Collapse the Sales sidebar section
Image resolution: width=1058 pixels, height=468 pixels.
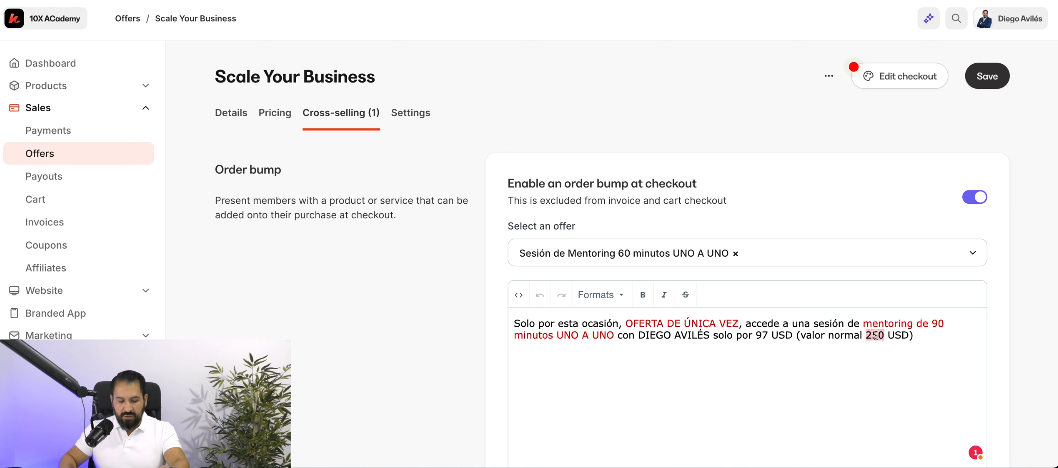click(146, 108)
